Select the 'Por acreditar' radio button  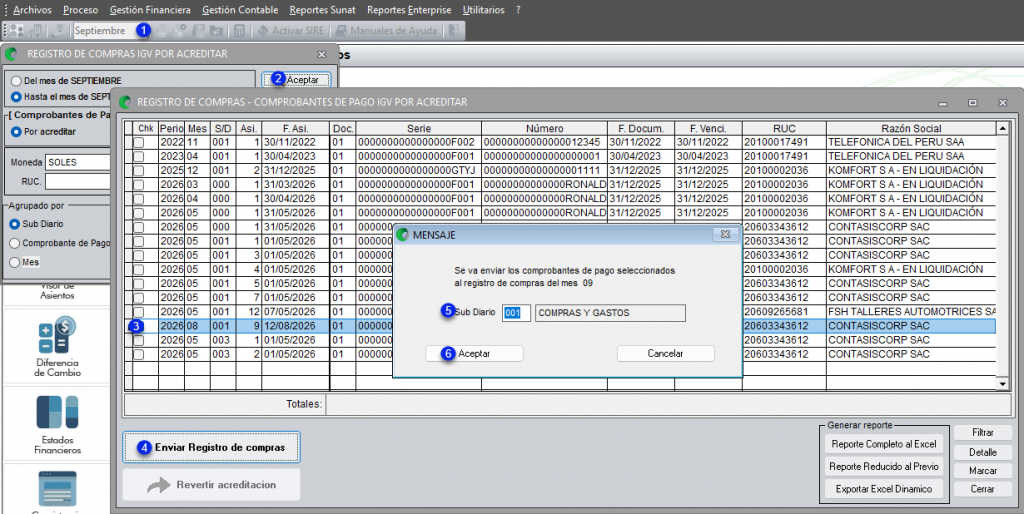16,132
